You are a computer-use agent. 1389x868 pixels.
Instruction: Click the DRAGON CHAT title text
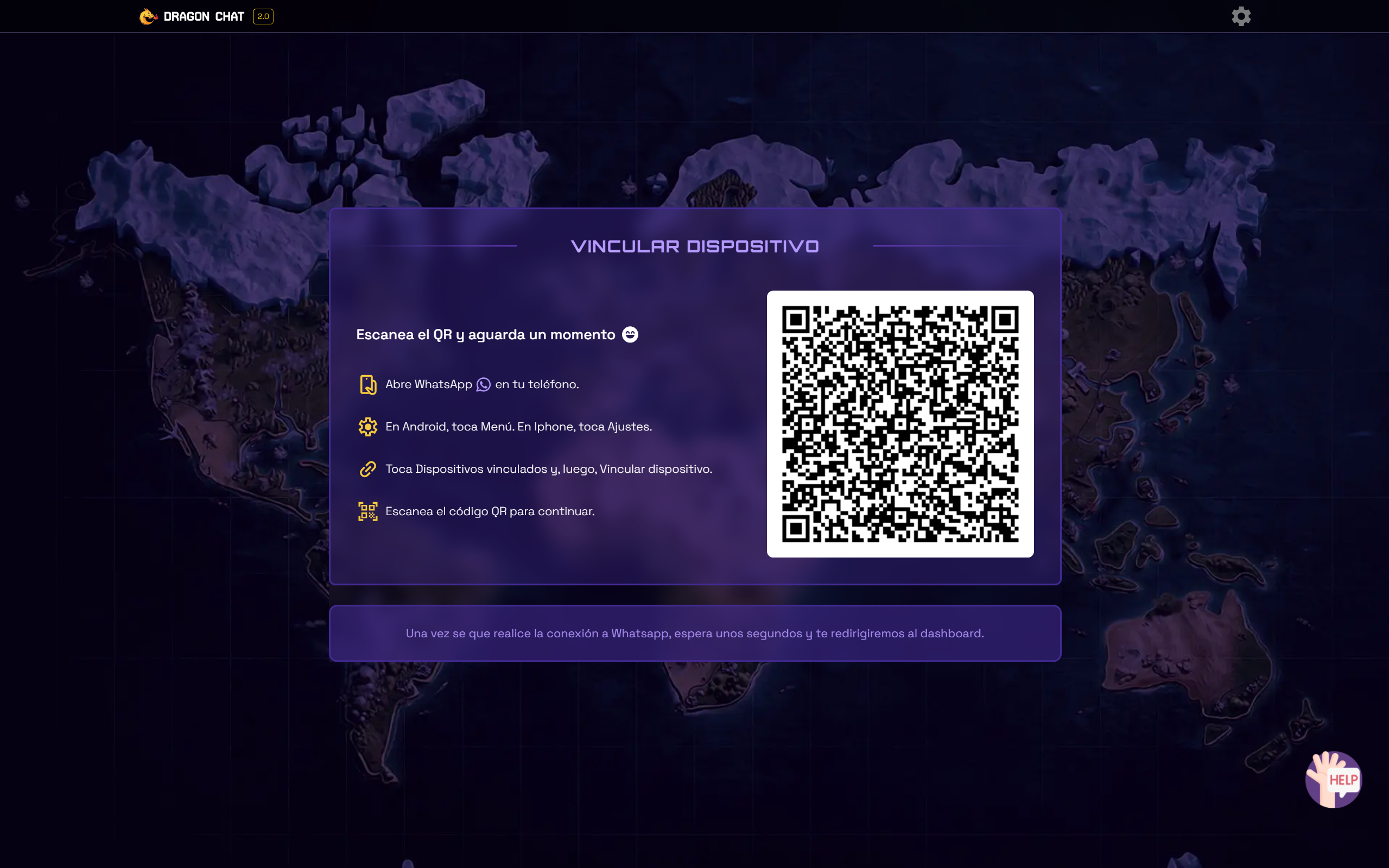[204, 17]
